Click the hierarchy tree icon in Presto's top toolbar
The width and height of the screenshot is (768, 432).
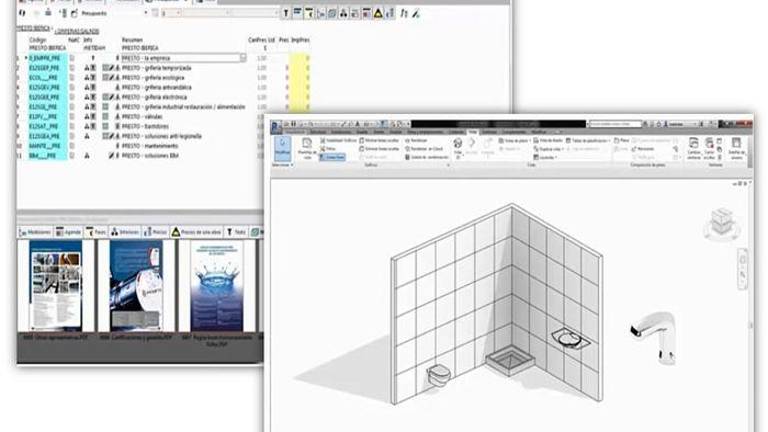pyautogui.click(x=343, y=14)
